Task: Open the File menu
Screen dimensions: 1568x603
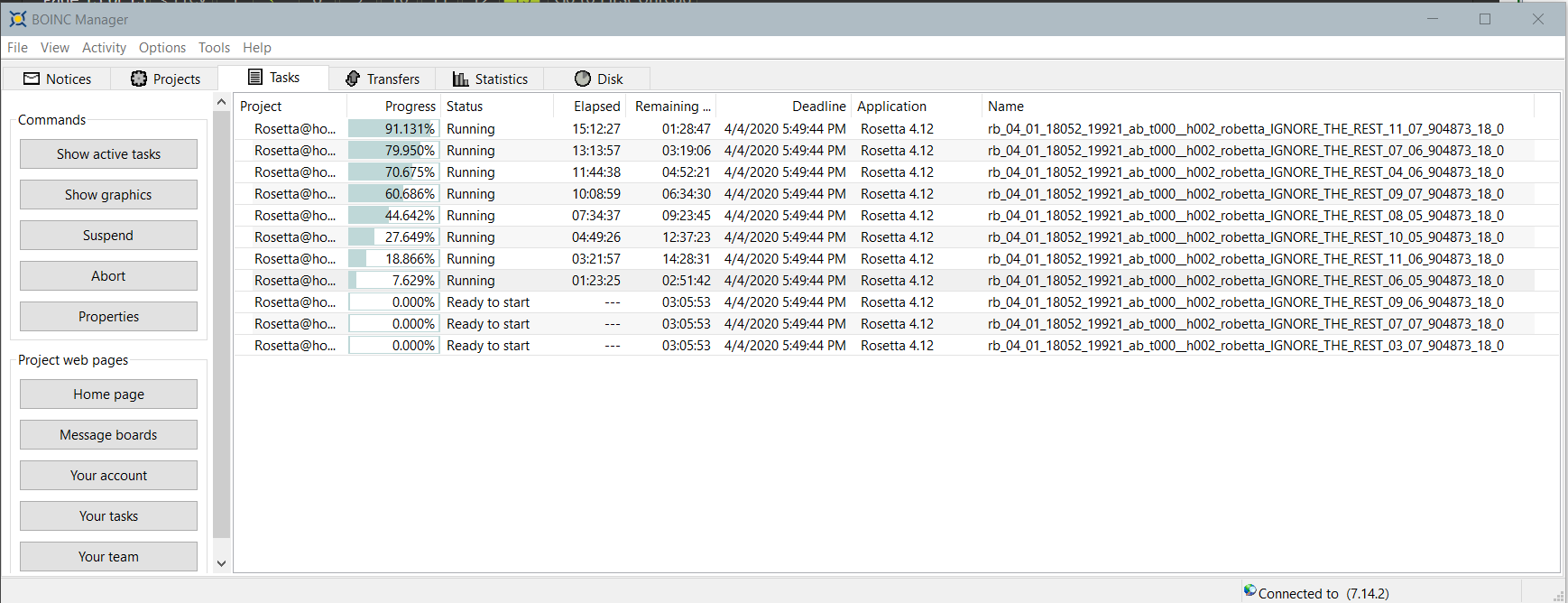Action: (x=17, y=48)
